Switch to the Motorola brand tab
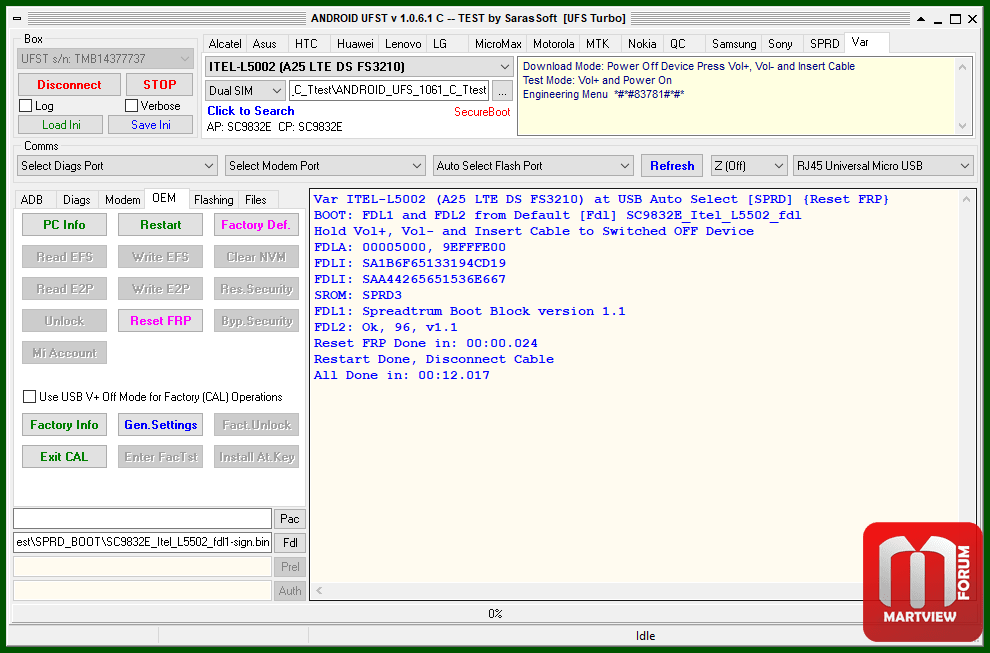This screenshot has width=990, height=653. tap(554, 44)
